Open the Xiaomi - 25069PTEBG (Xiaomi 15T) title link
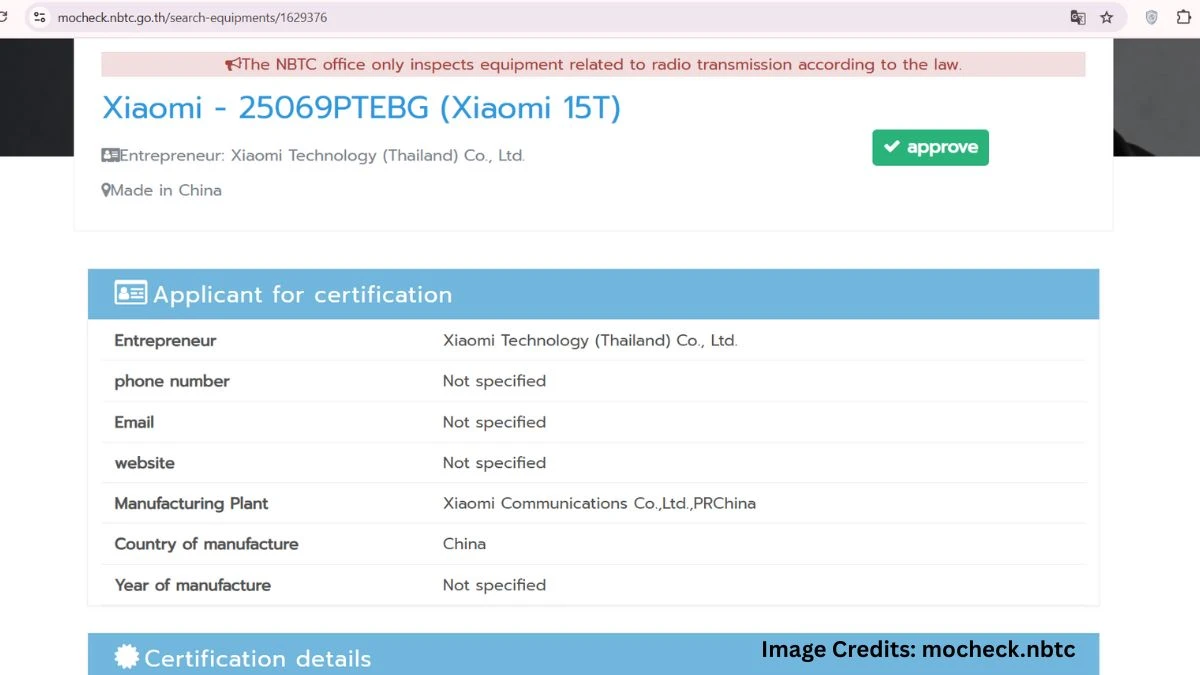The height and width of the screenshot is (675, 1200). coord(362,107)
